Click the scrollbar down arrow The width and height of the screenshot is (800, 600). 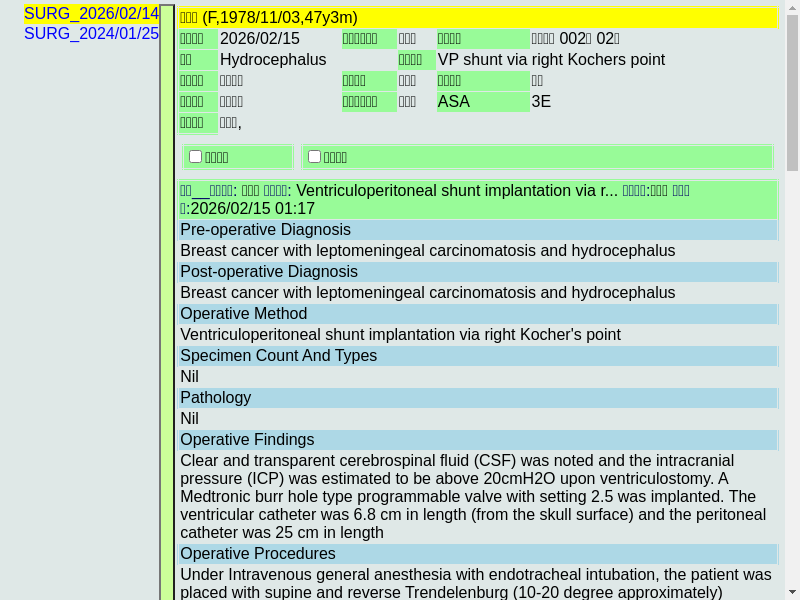(792, 591)
